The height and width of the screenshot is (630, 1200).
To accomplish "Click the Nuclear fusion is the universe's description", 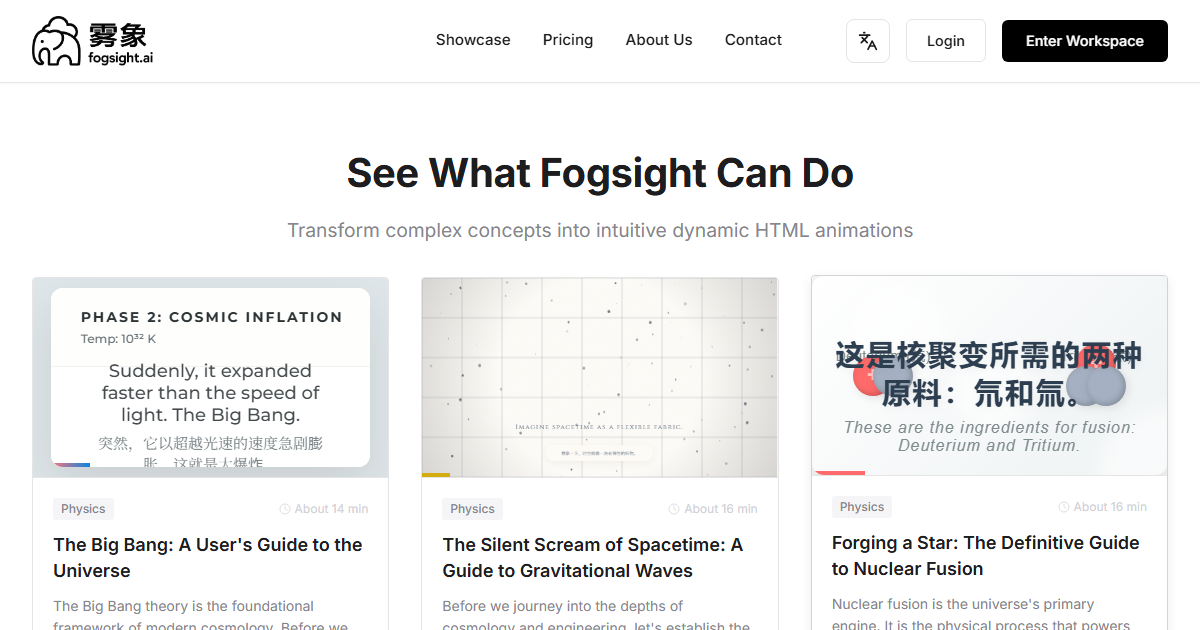I will [x=981, y=614].
